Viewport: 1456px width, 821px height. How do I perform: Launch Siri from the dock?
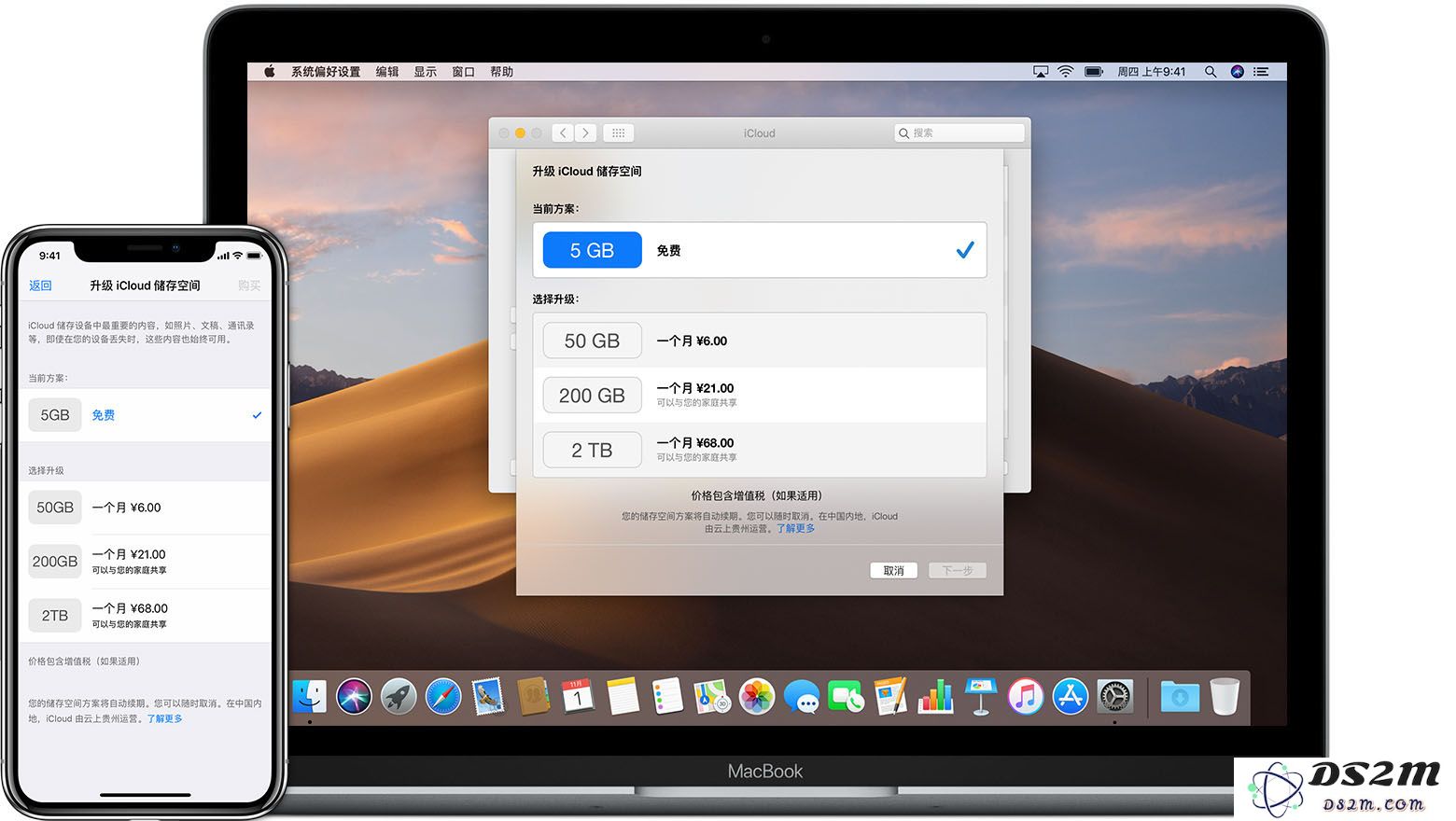[354, 697]
